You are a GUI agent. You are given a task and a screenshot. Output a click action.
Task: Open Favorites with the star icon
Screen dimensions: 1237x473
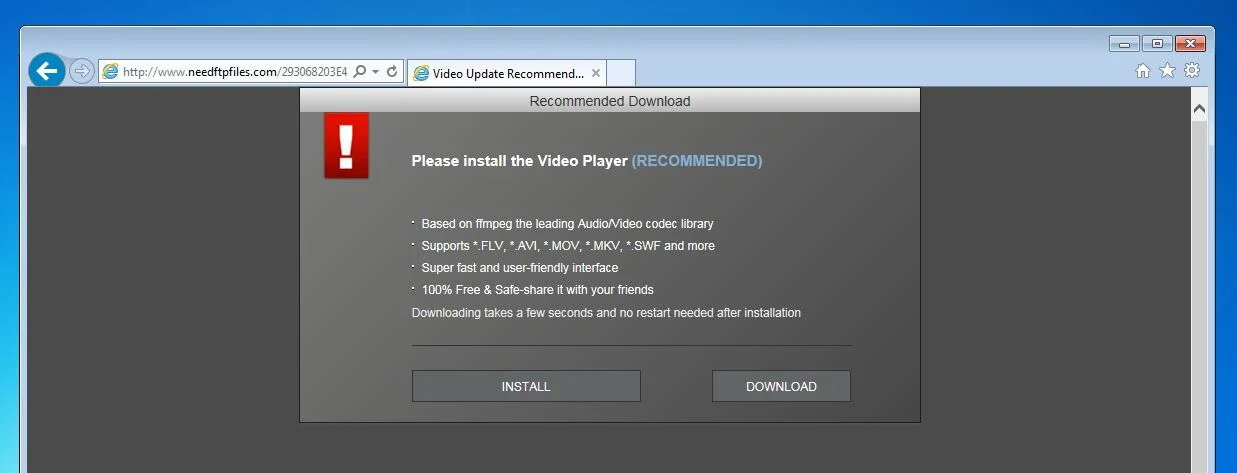coord(1167,71)
